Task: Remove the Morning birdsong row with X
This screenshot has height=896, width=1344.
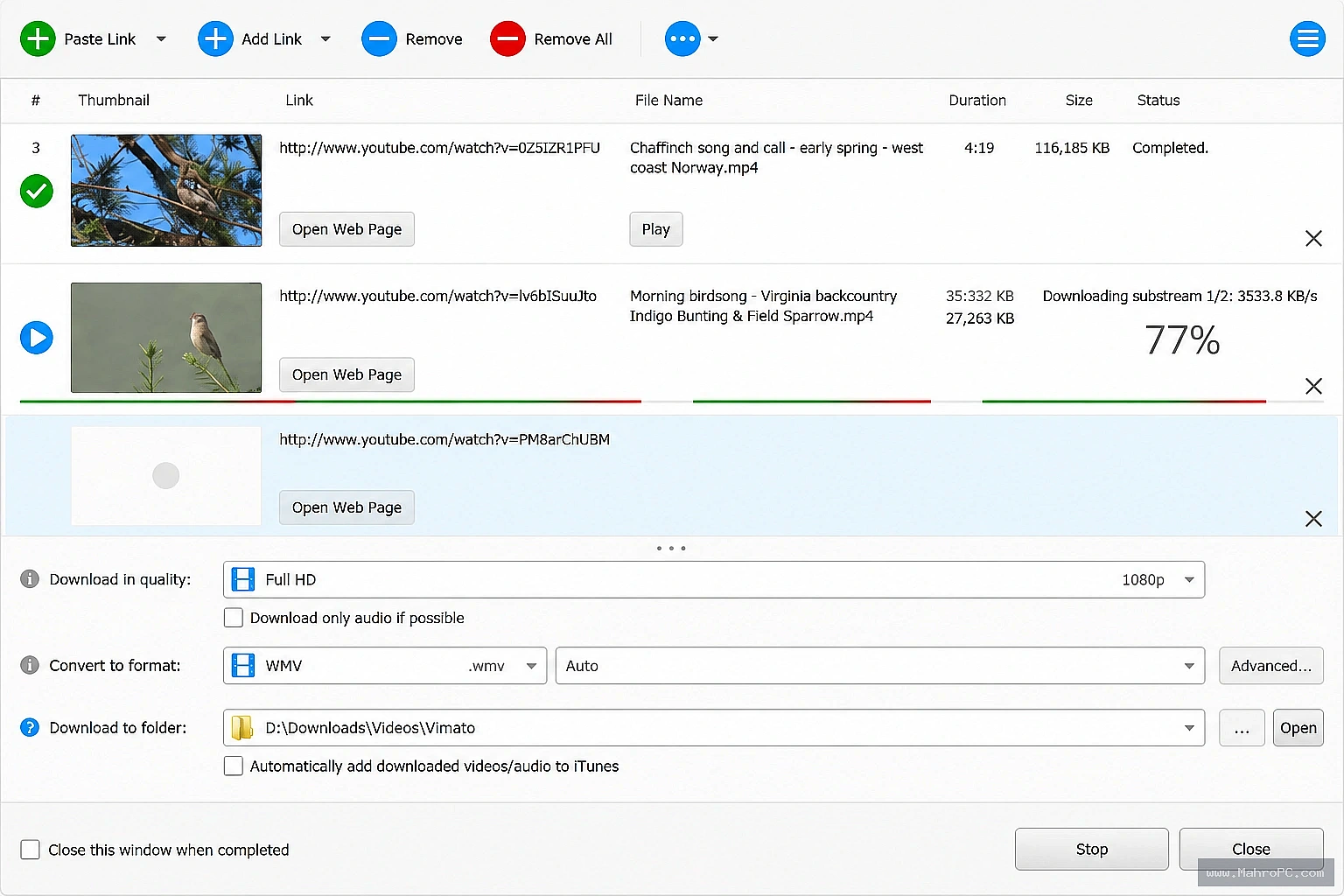Action: click(1313, 386)
